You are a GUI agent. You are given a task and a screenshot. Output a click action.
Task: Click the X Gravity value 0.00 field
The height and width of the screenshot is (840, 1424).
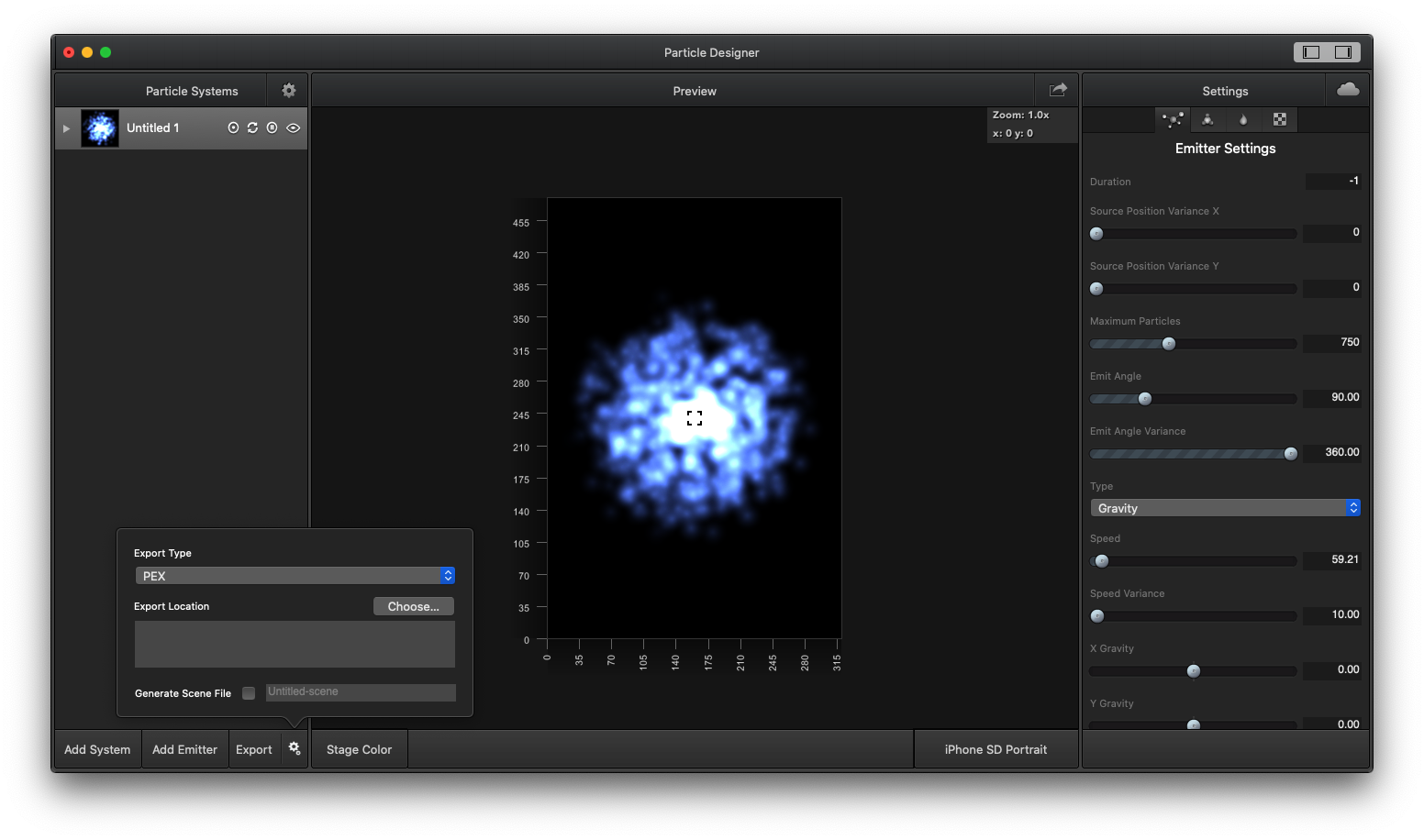tap(1332, 669)
